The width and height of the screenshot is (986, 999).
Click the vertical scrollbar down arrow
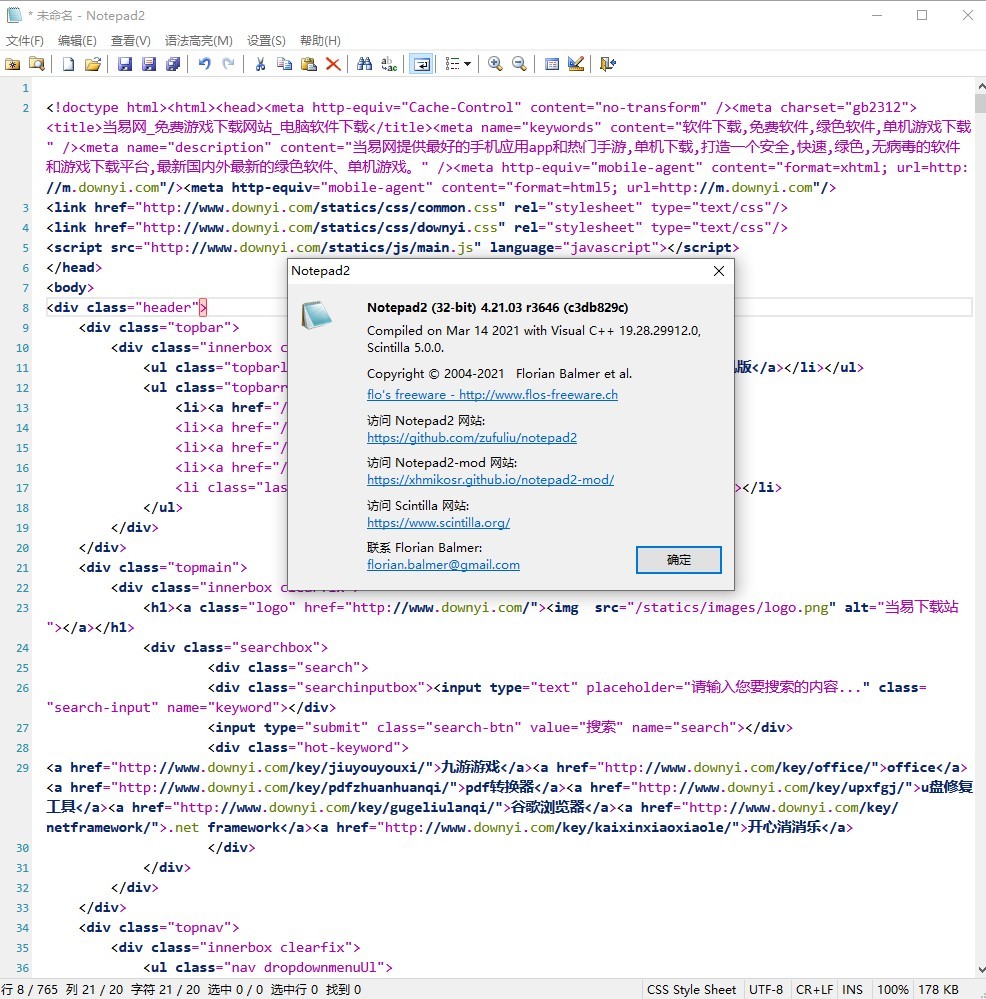coord(979,968)
